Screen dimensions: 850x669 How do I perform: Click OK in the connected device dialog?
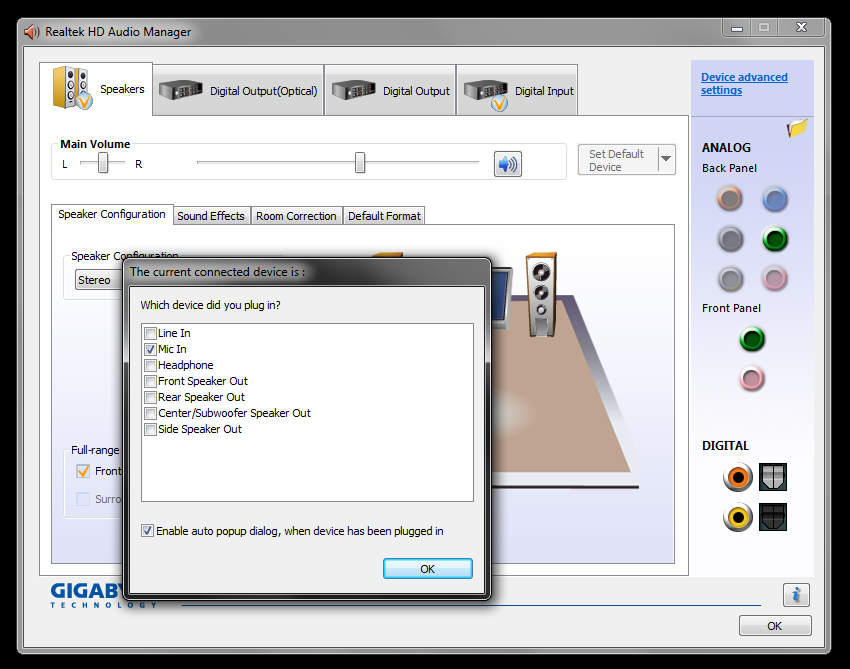428,569
